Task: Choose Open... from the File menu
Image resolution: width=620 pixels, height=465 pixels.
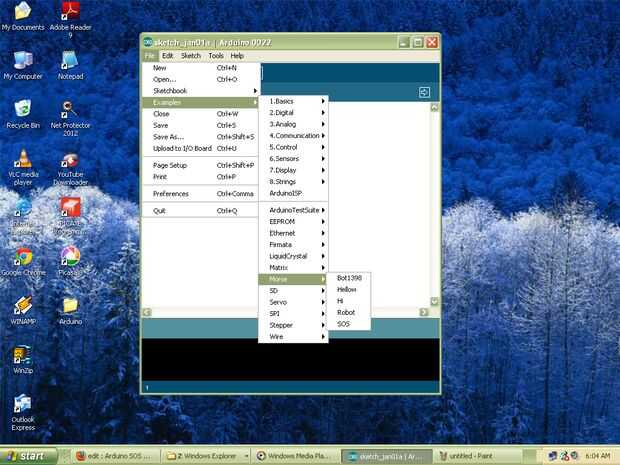Action: [x=200, y=79]
